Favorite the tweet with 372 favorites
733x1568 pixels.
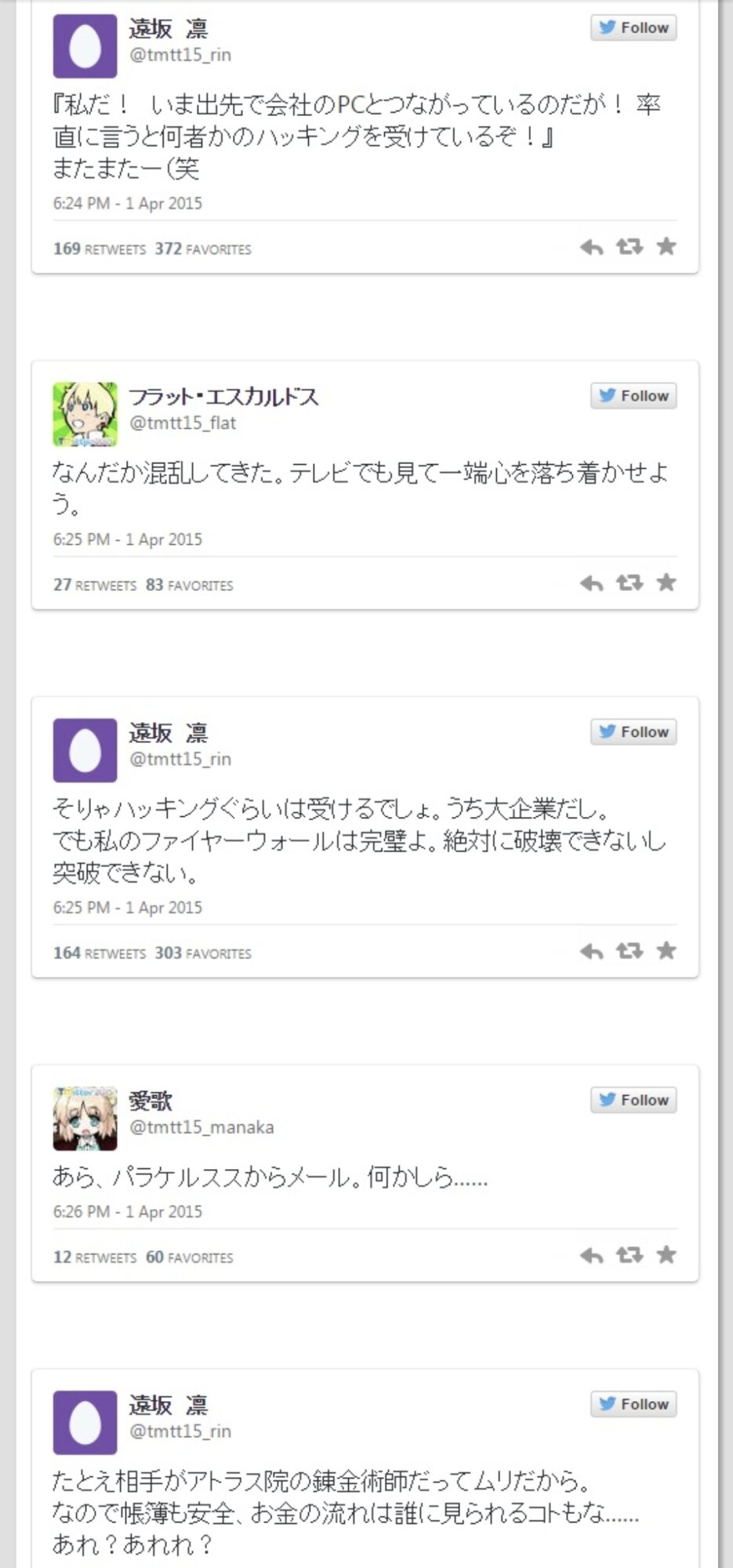coord(666,247)
